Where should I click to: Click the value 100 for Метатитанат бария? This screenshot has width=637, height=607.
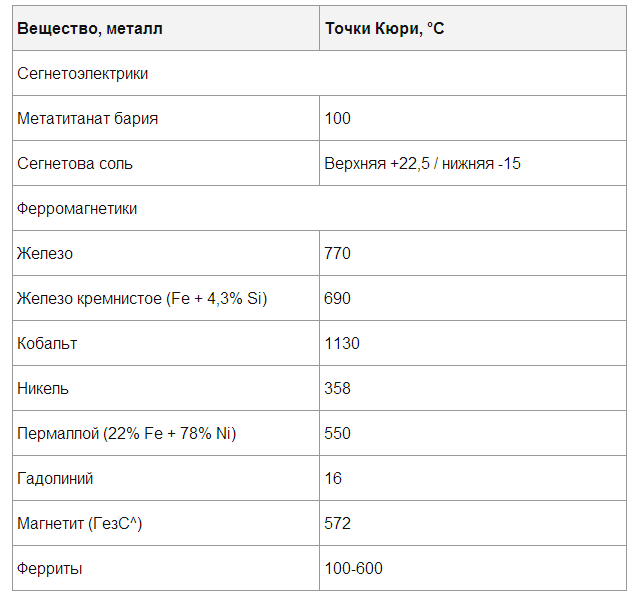click(338, 119)
